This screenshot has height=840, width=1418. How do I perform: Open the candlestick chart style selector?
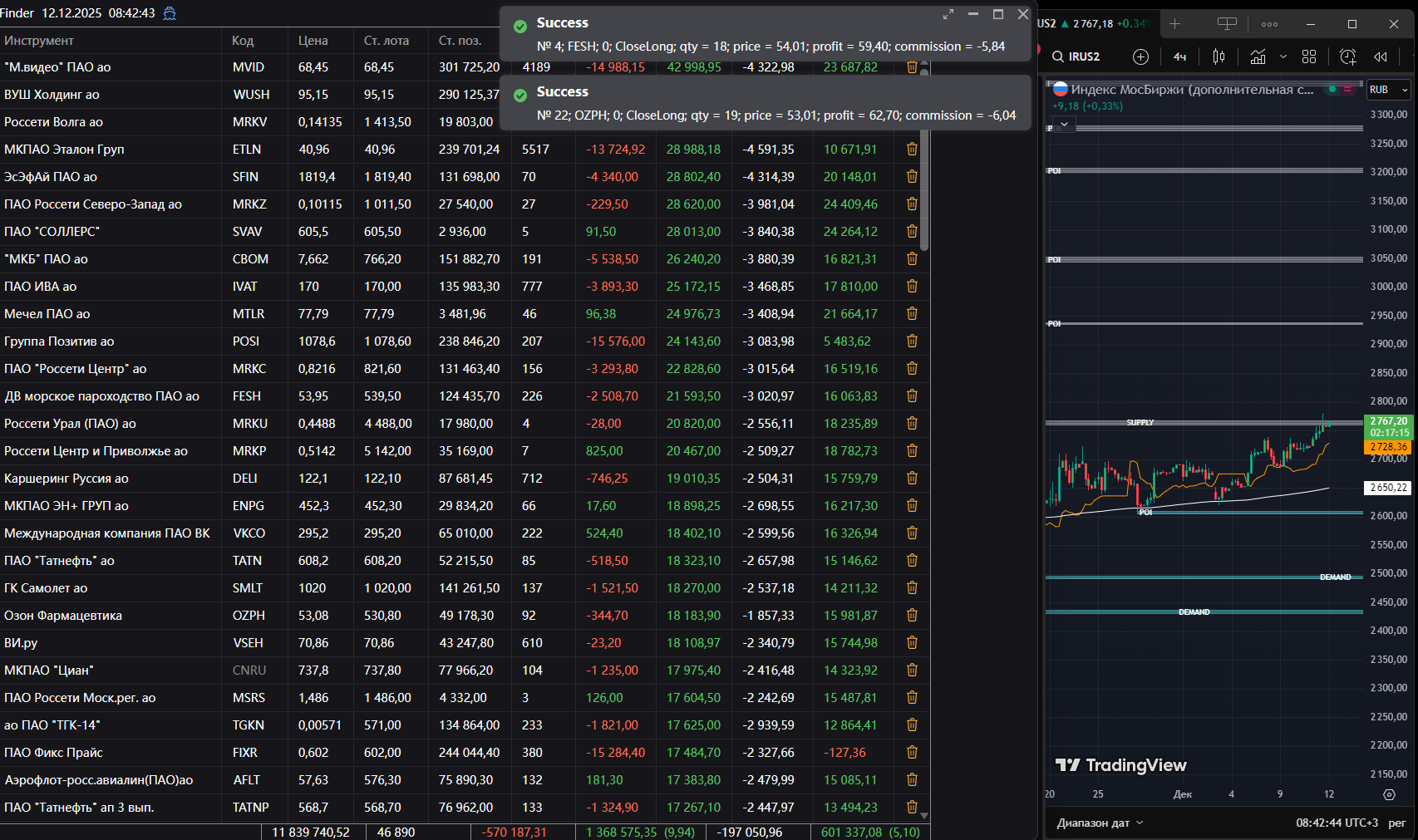(1219, 56)
